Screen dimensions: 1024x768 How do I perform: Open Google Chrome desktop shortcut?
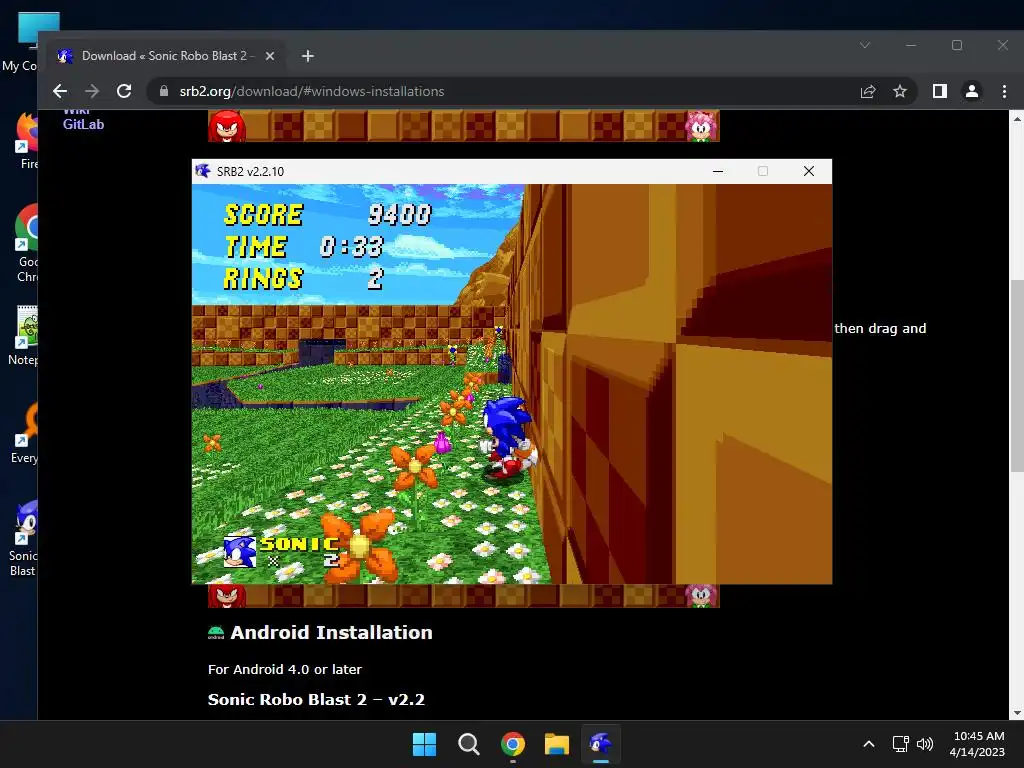click(x=26, y=244)
